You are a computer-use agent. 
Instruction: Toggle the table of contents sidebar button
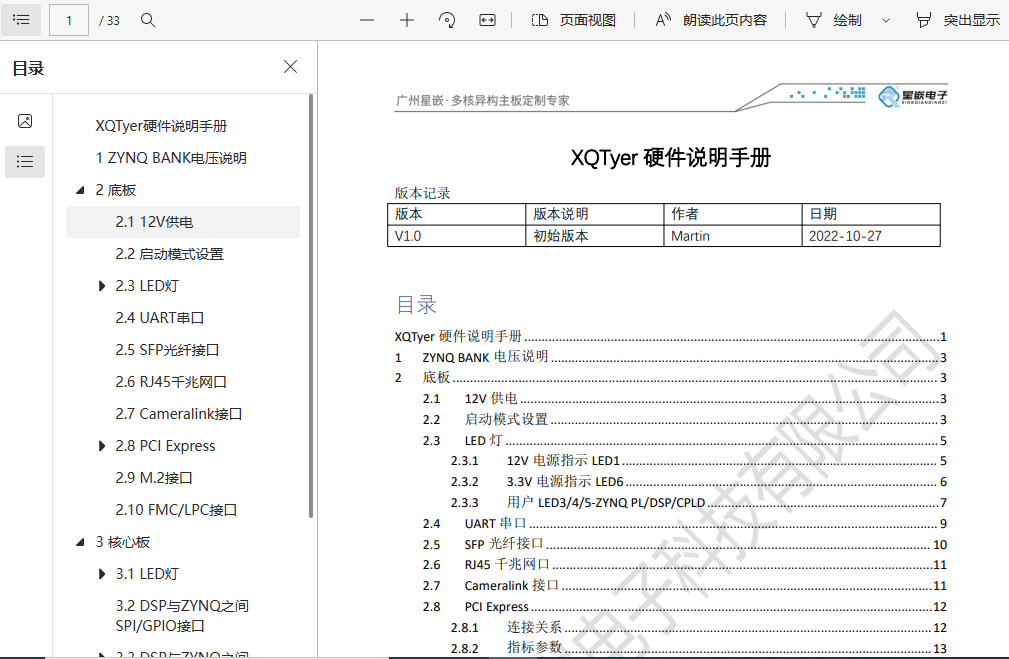click(21, 20)
